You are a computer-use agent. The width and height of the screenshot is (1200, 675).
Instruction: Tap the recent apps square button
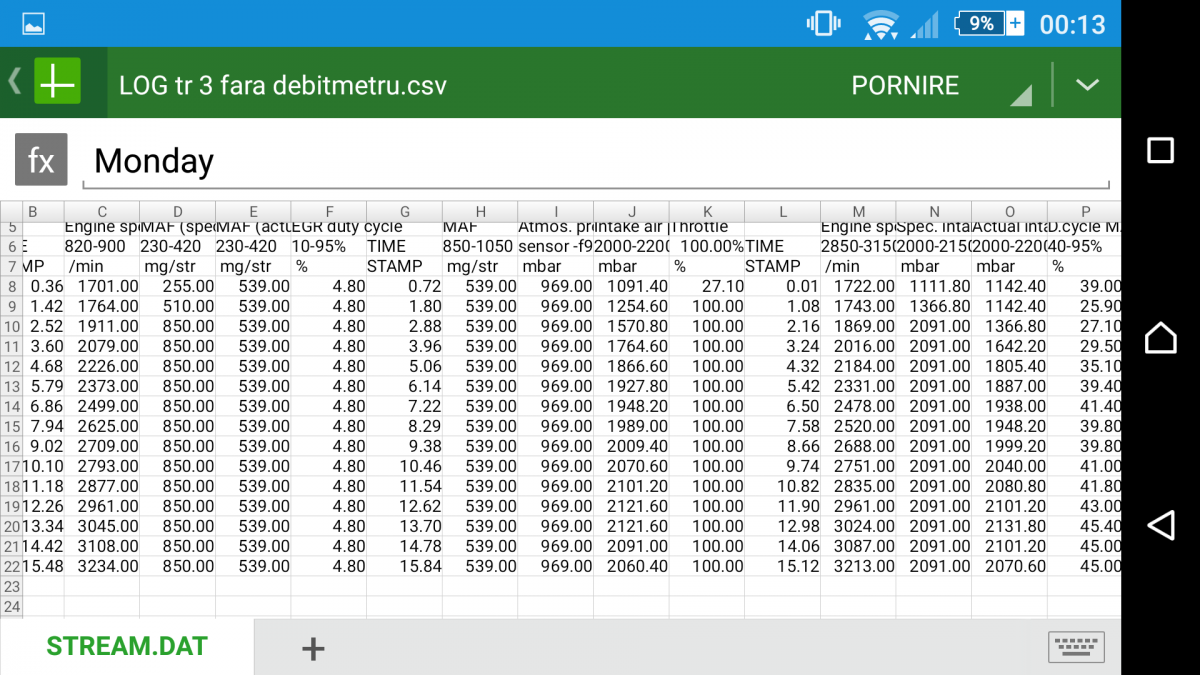(x=1160, y=150)
